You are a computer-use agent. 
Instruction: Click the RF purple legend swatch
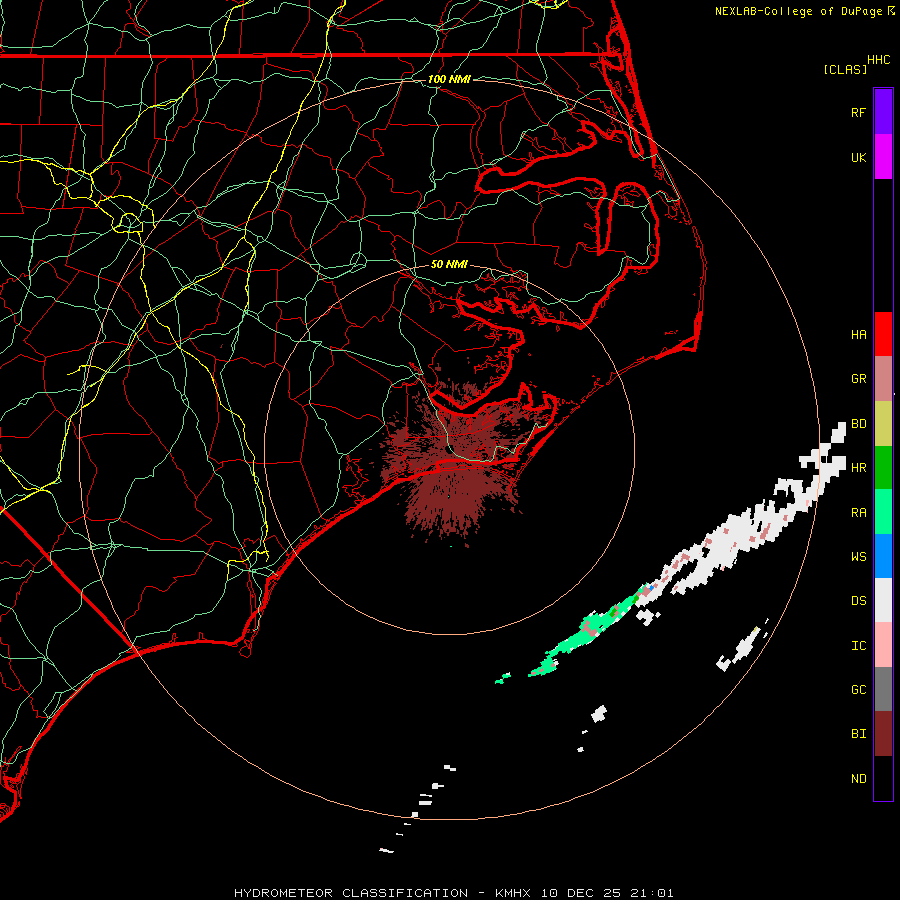coord(883,112)
